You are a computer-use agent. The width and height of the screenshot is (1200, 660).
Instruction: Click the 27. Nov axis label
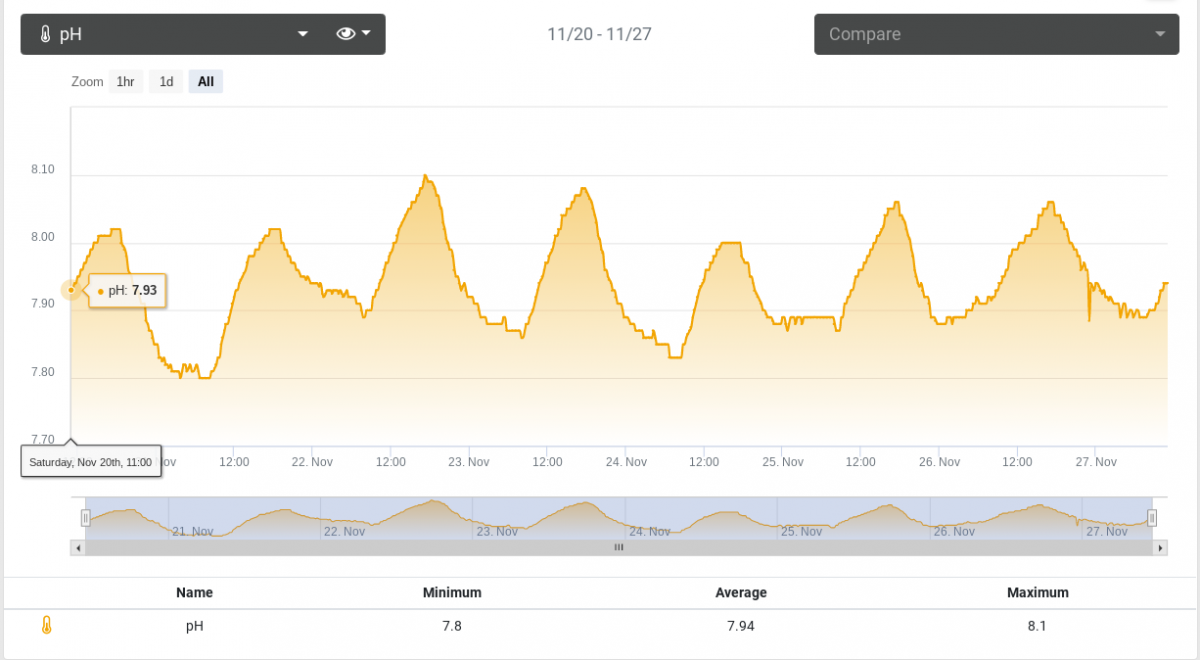pyautogui.click(x=1096, y=462)
